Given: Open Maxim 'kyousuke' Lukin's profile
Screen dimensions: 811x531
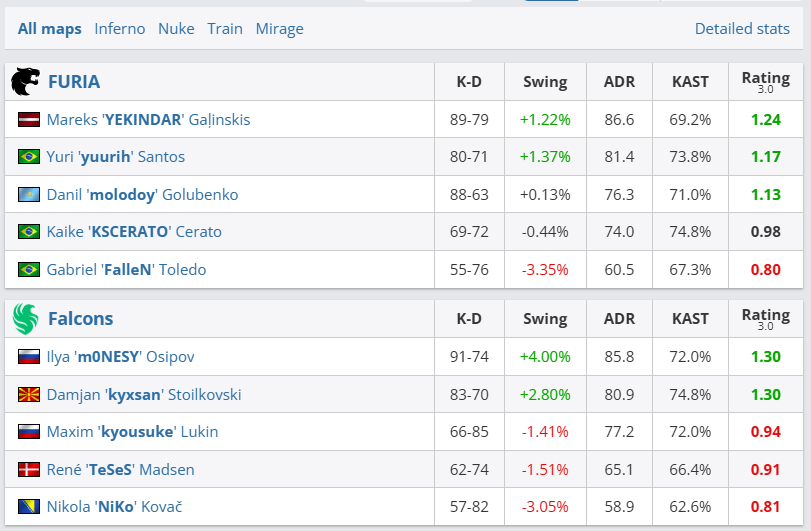Looking at the screenshot, I should click(x=132, y=432).
